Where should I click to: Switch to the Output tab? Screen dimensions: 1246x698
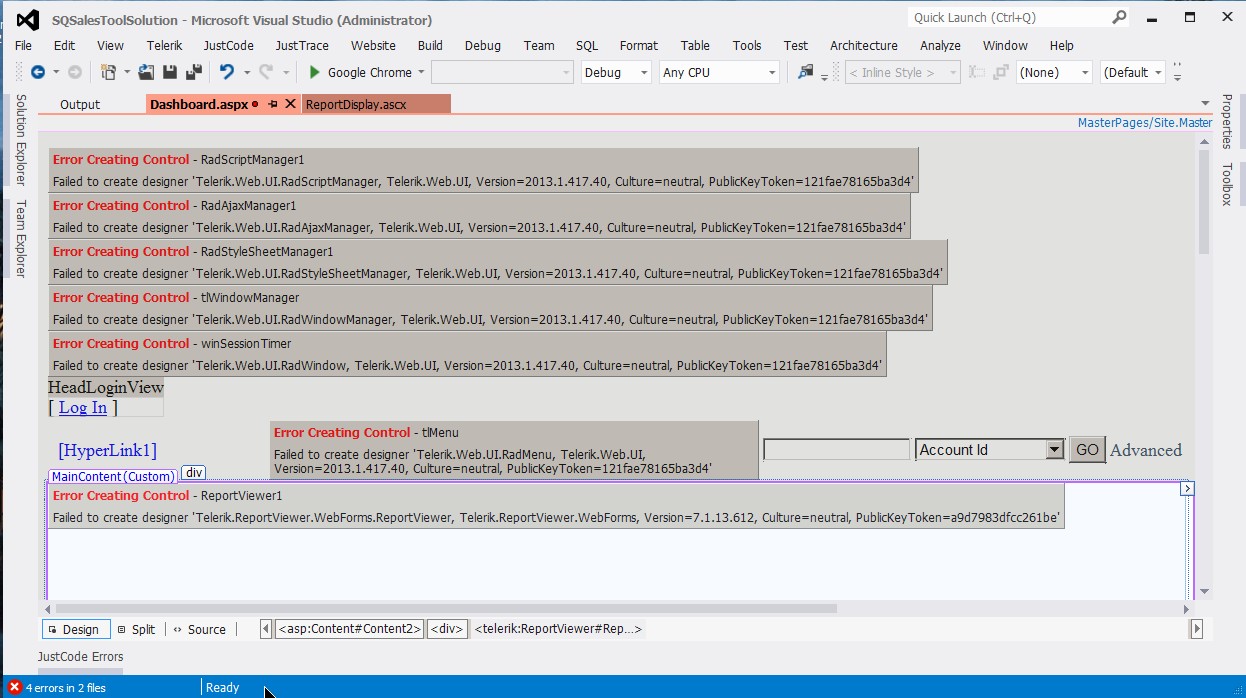(80, 104)
